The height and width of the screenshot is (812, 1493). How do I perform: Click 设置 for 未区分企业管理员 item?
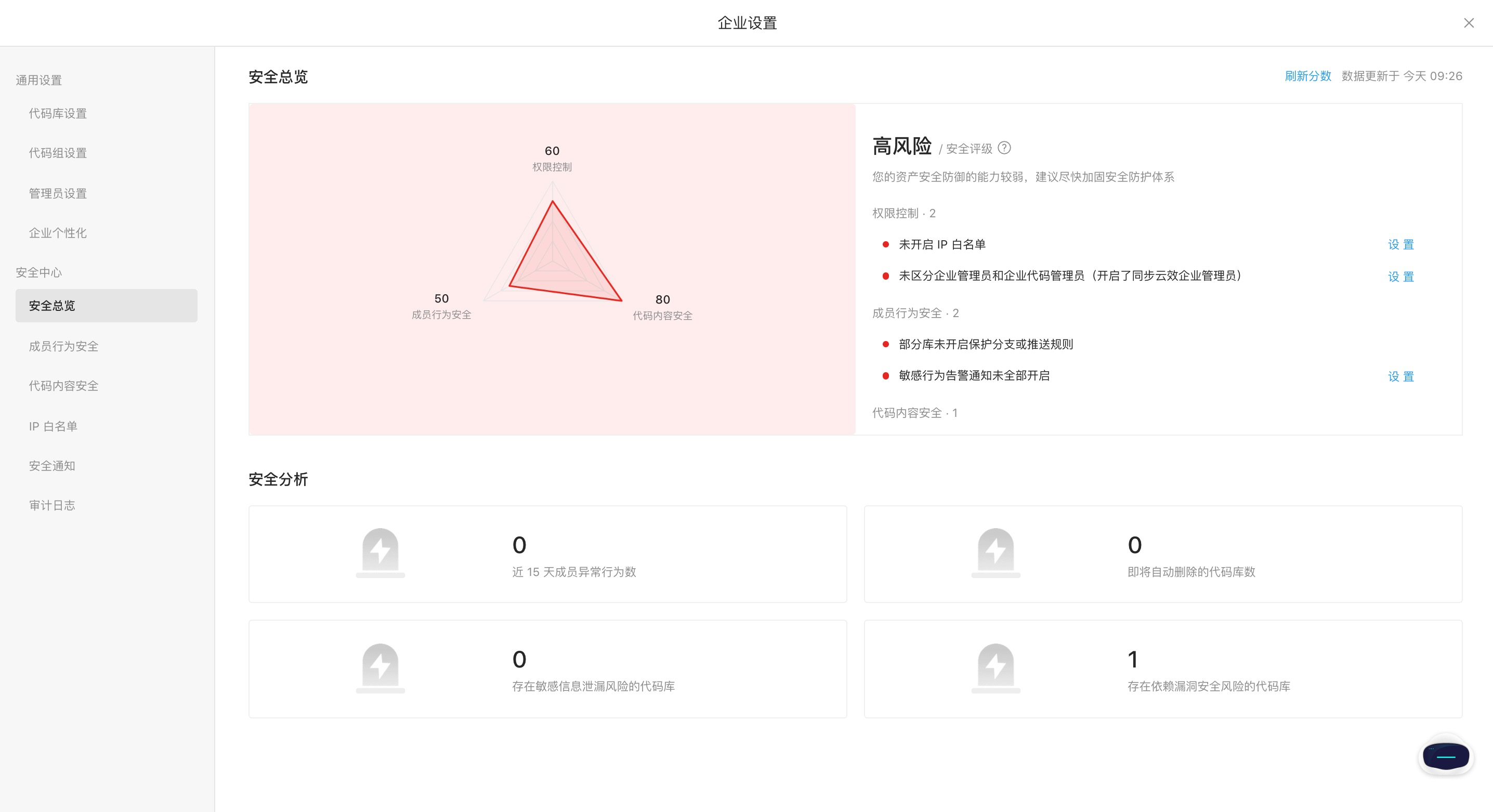(1401, 277)
